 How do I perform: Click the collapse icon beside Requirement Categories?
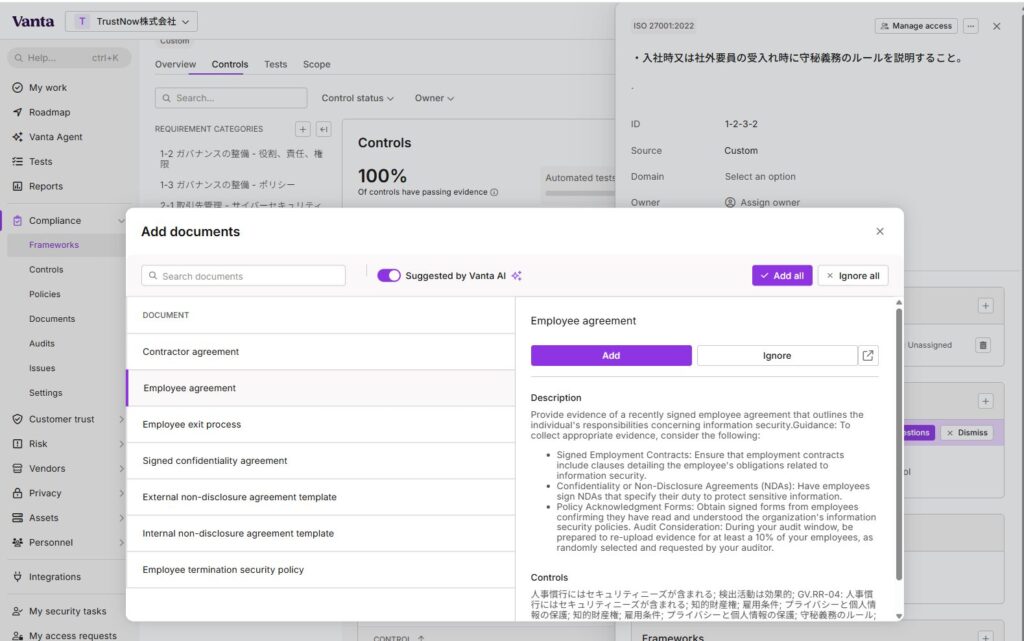323,129
